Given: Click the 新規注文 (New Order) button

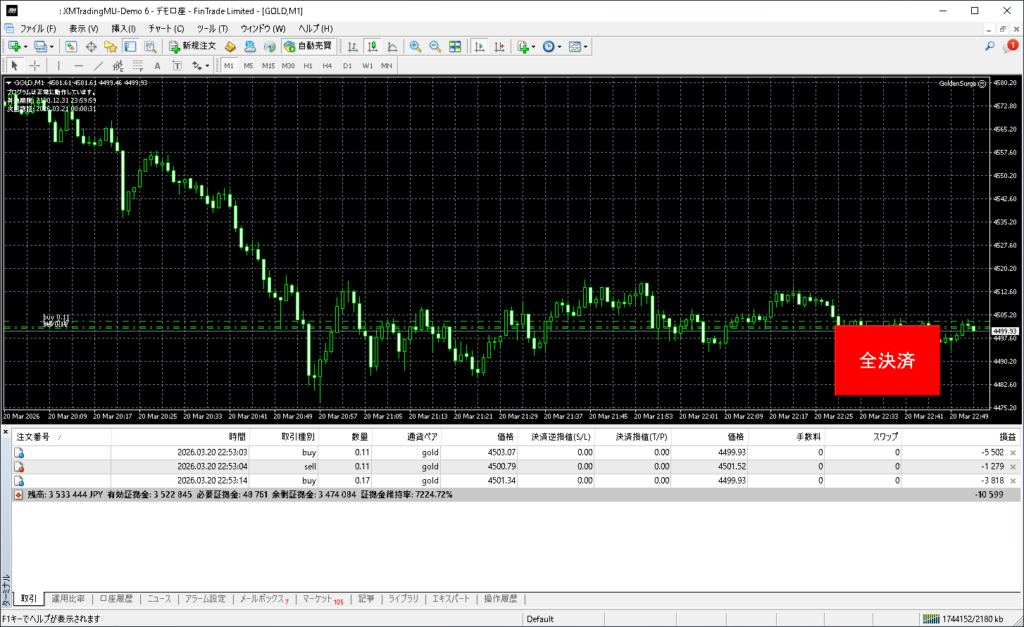Looking at the screenshot, I should [194, 46].
